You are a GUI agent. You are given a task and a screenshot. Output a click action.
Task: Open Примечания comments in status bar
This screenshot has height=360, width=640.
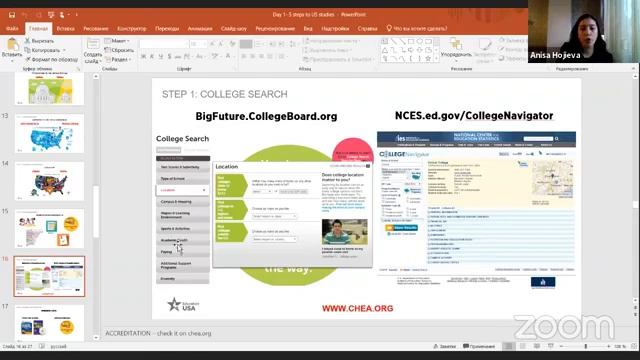coord(479,346)
